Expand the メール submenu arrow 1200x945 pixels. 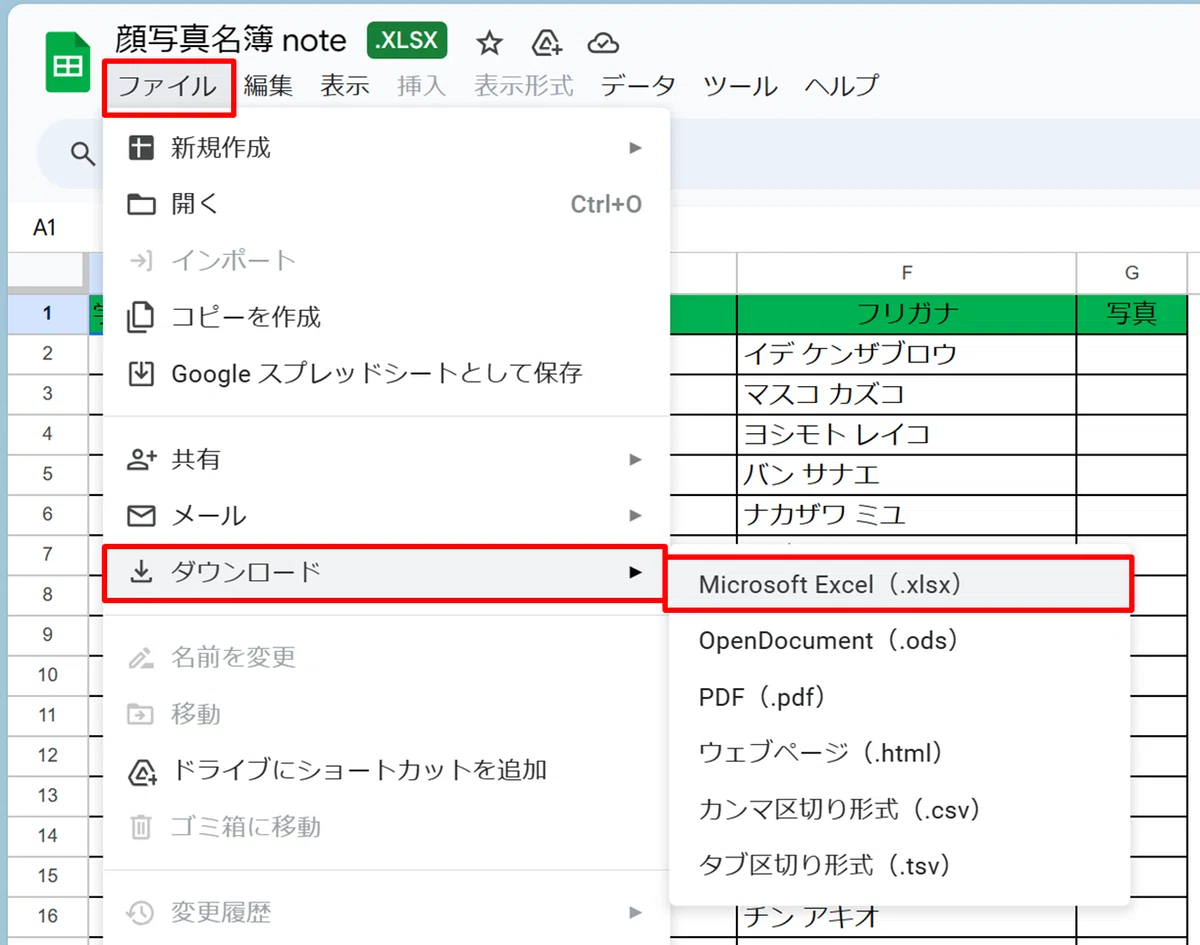[635, 516]
